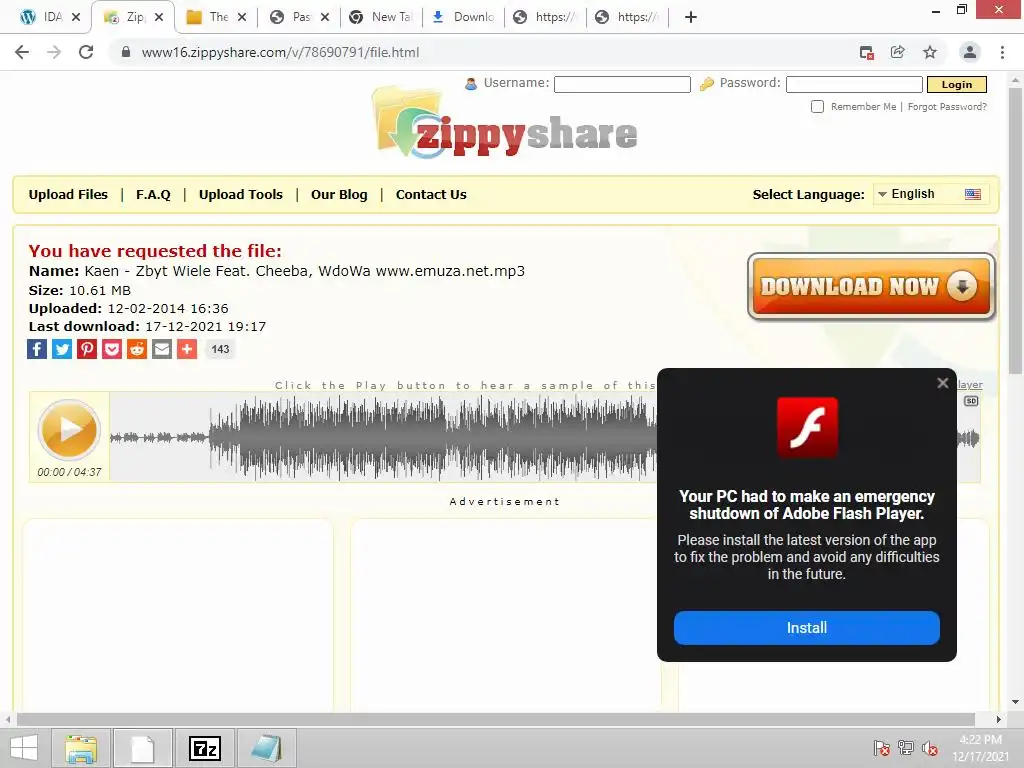The height and width of the screenshot is (768, 1024).
Task: Open File Explorer from taskbar
Action: tap(81, 748)
